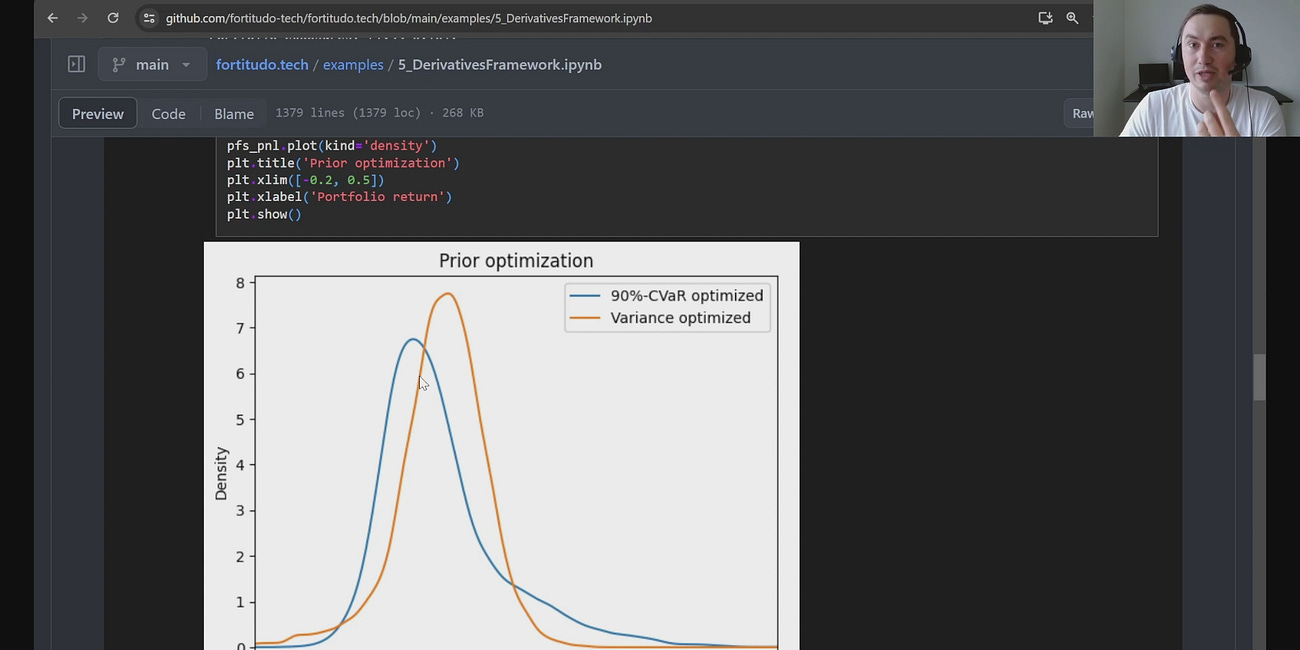Switch to the Code tab
The width and height of the screenshot is (1300, 650).
168,113
